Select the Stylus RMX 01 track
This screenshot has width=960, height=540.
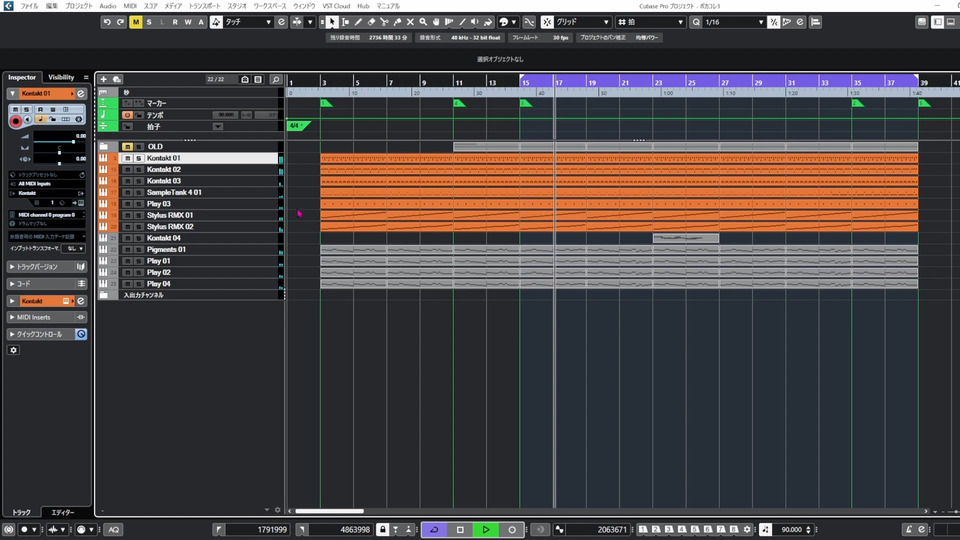tap(169, 215)
